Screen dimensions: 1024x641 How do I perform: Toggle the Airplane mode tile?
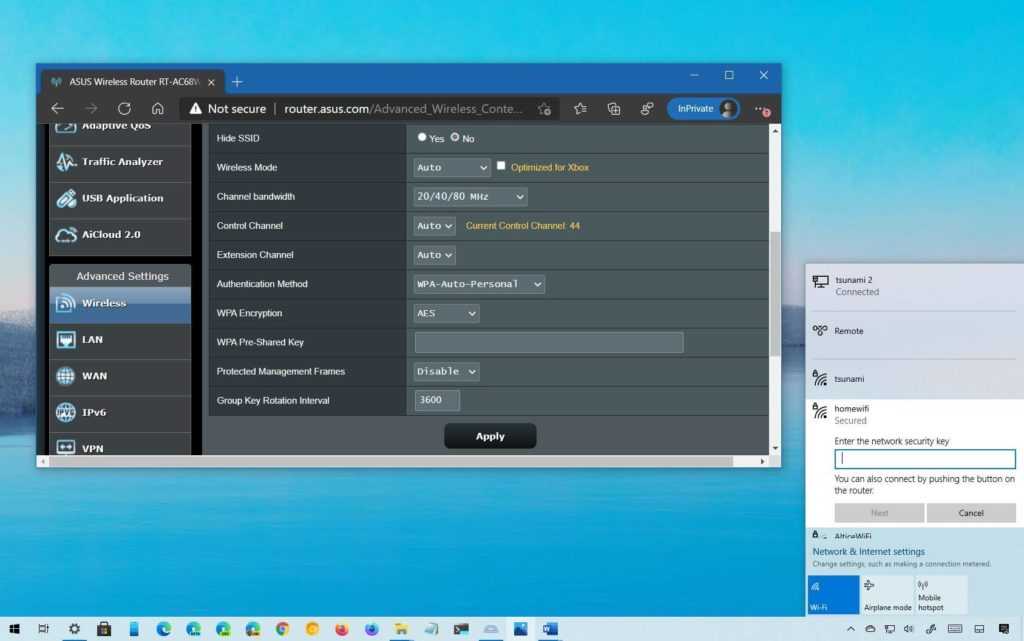(887, 594)
